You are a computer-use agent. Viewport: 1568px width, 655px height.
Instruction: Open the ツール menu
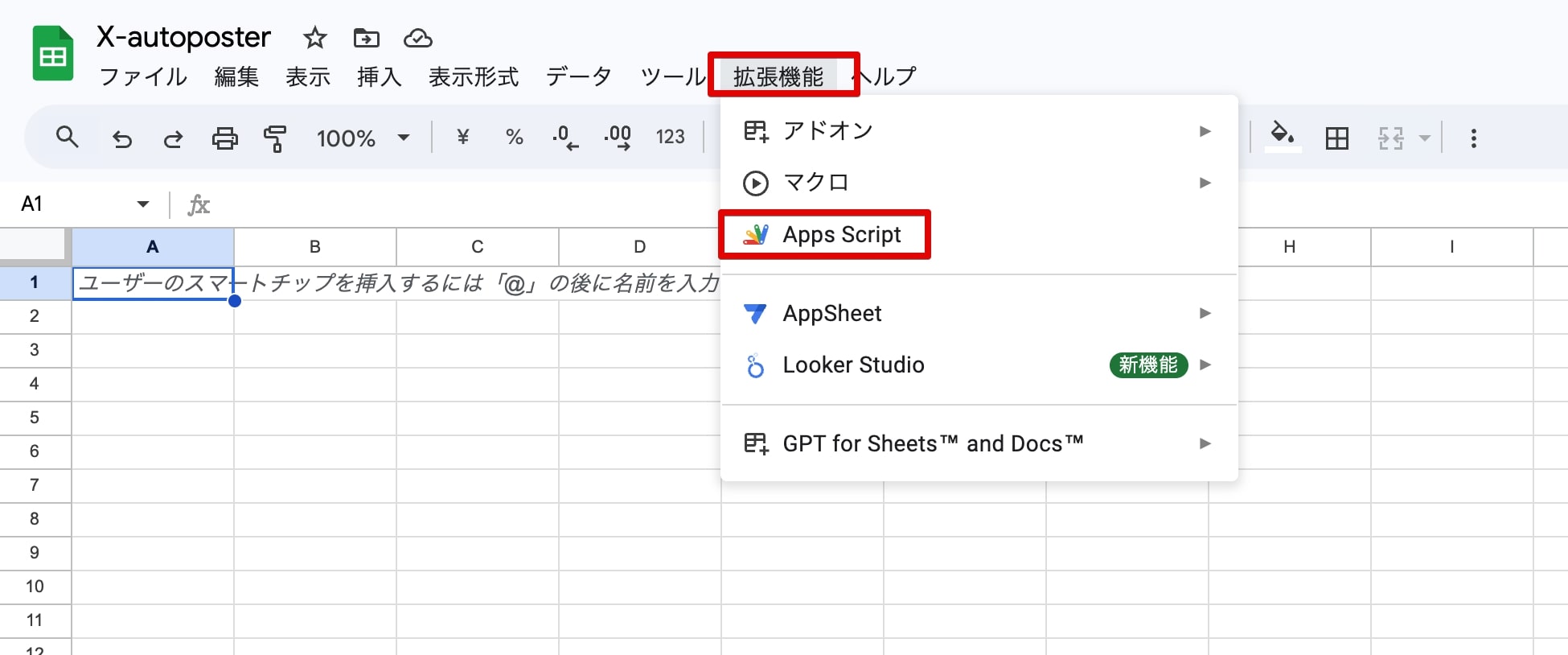point(672,76)
